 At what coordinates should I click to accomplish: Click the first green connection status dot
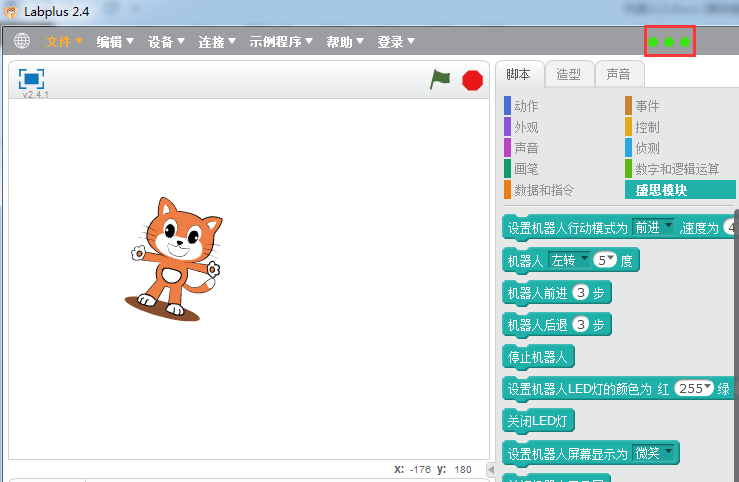[x=653, y=42]
